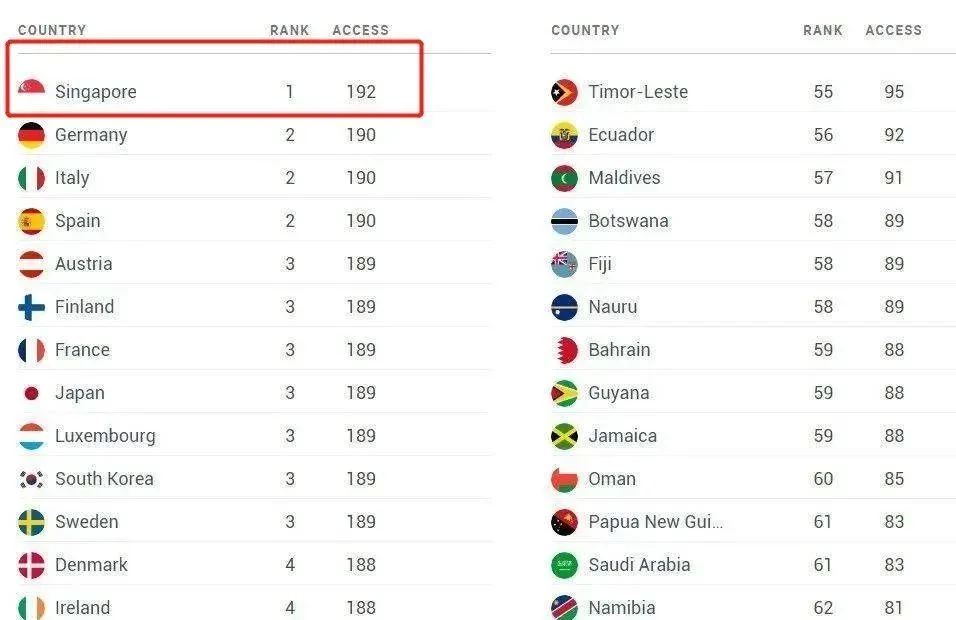Click Singapore's access score 192
The height and width of the screenshot is (620, 956).
361,92
